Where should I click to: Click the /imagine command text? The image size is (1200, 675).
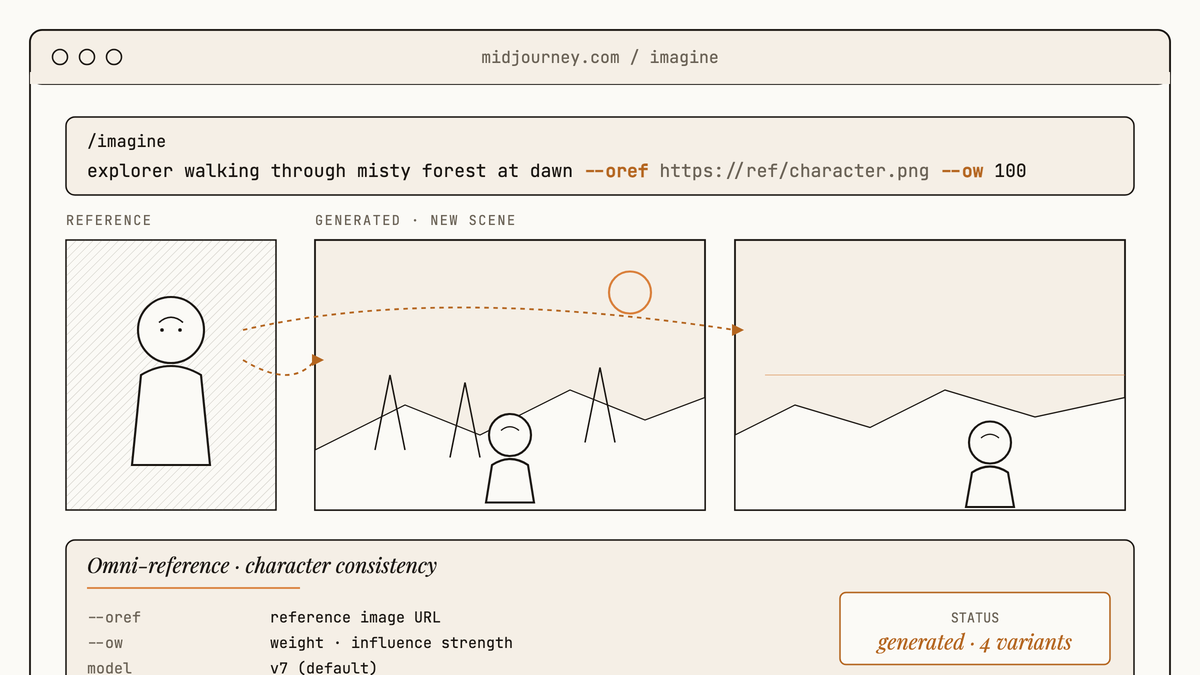126,142
